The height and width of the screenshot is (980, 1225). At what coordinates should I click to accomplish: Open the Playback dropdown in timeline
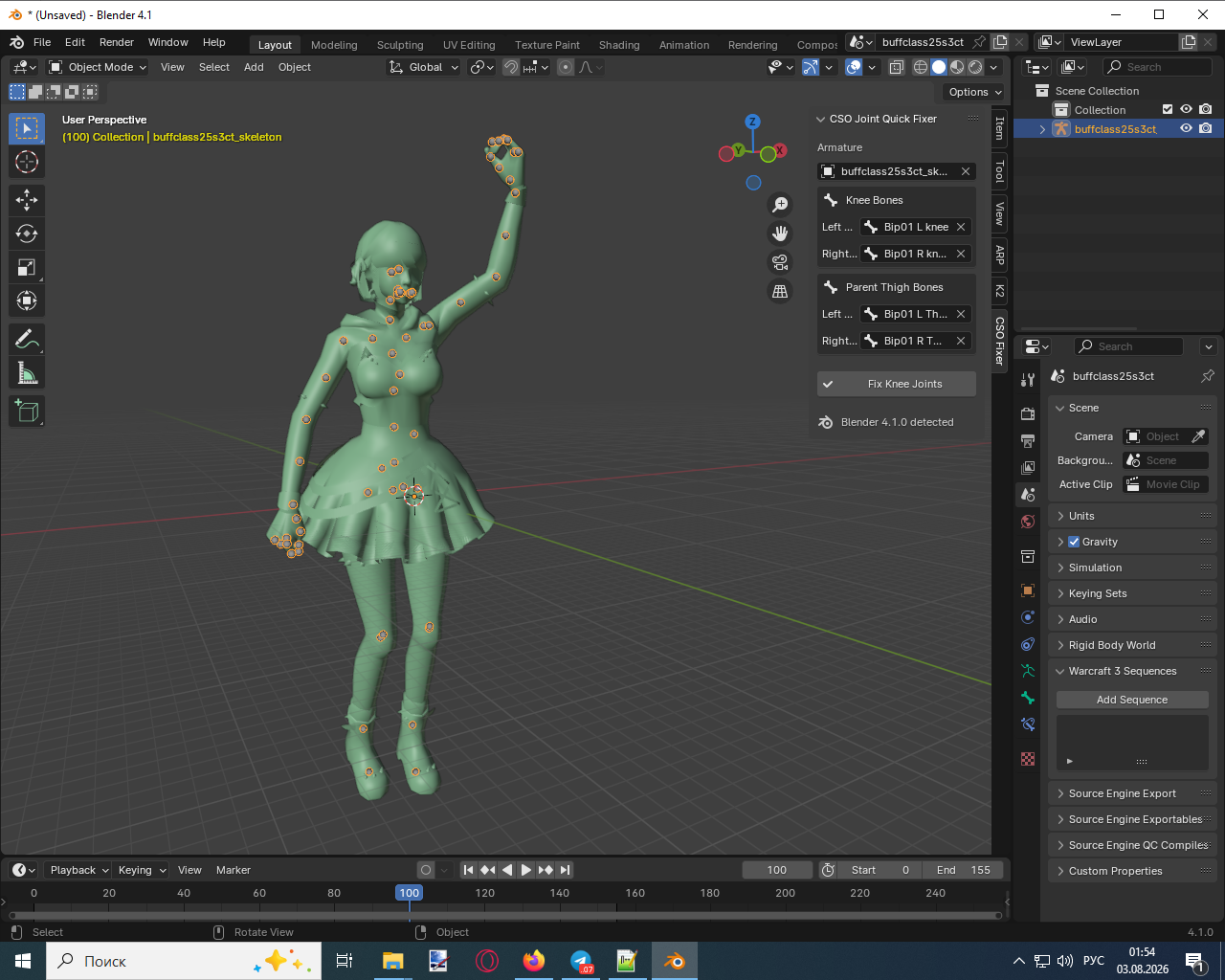79,870
